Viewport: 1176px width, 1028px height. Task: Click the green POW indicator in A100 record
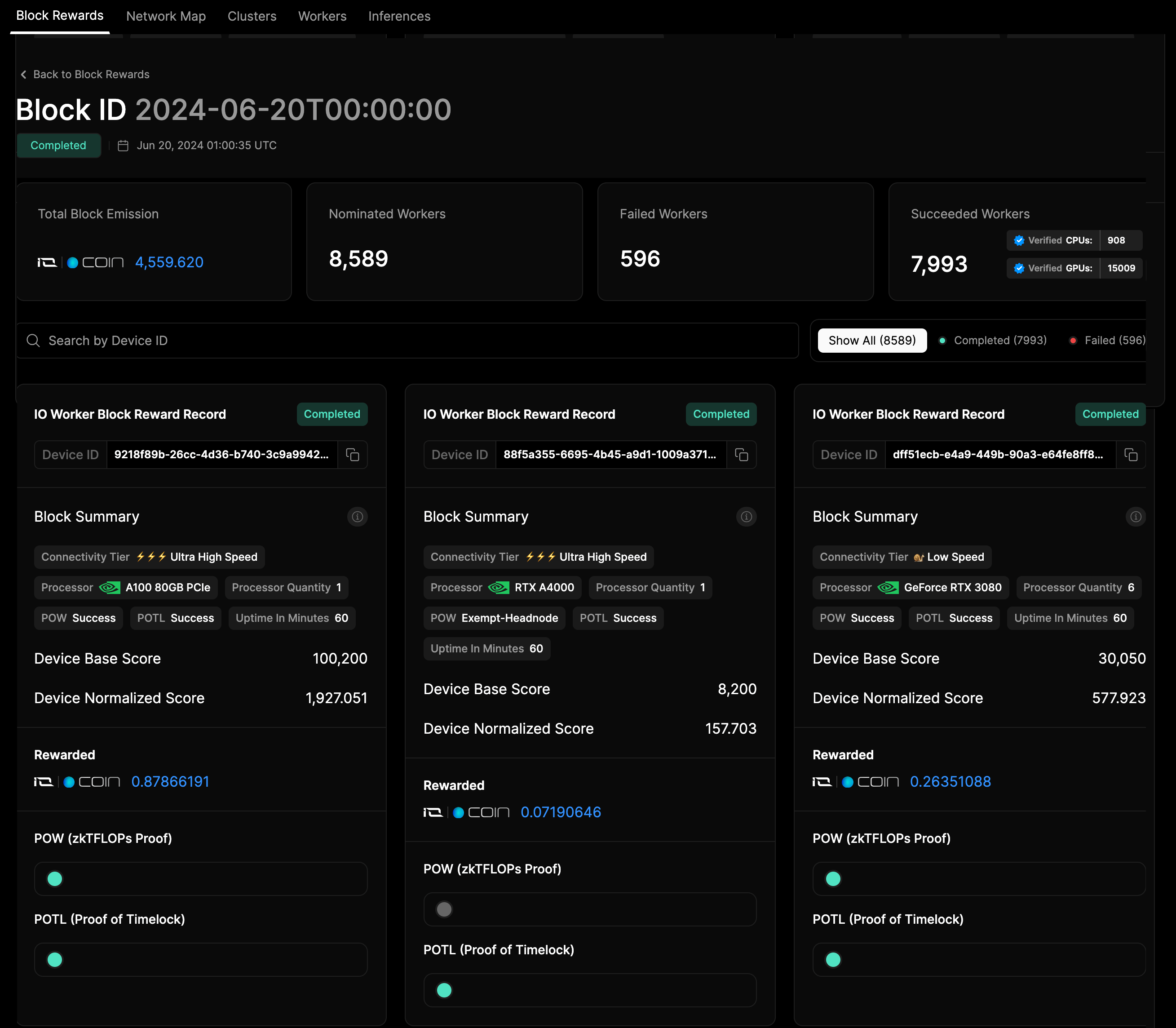54,879
